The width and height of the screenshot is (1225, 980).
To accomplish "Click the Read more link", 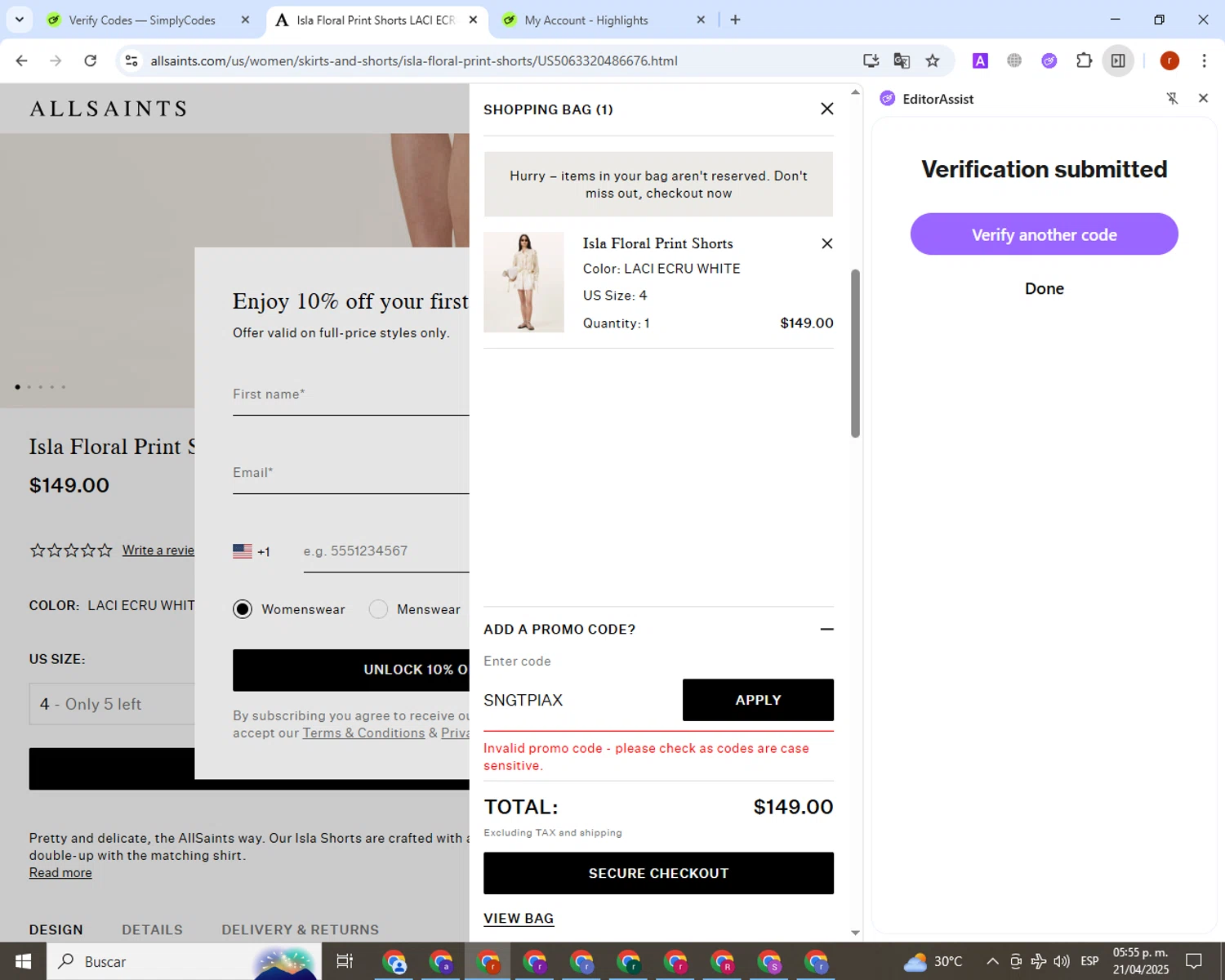I will click(60, 872).
